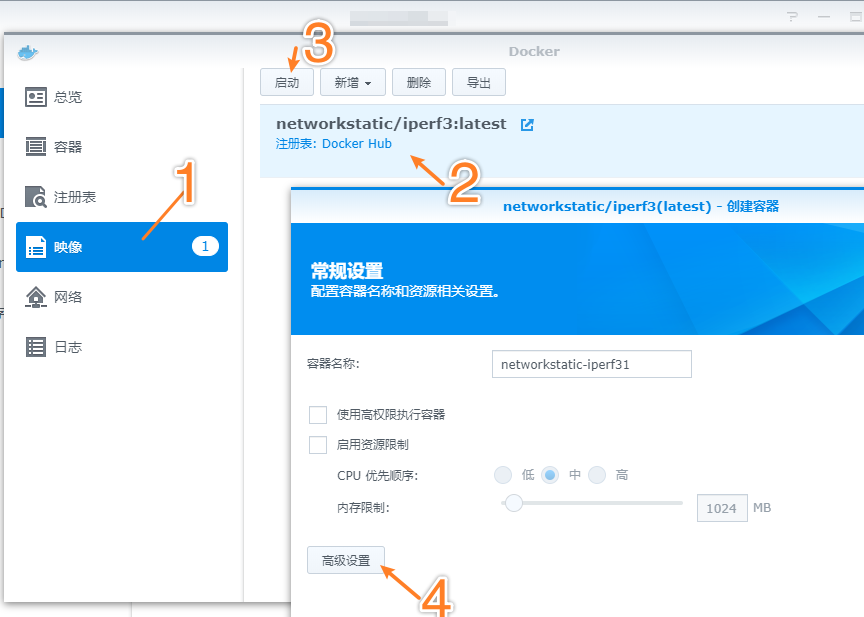Show the 日志 section

122,347
